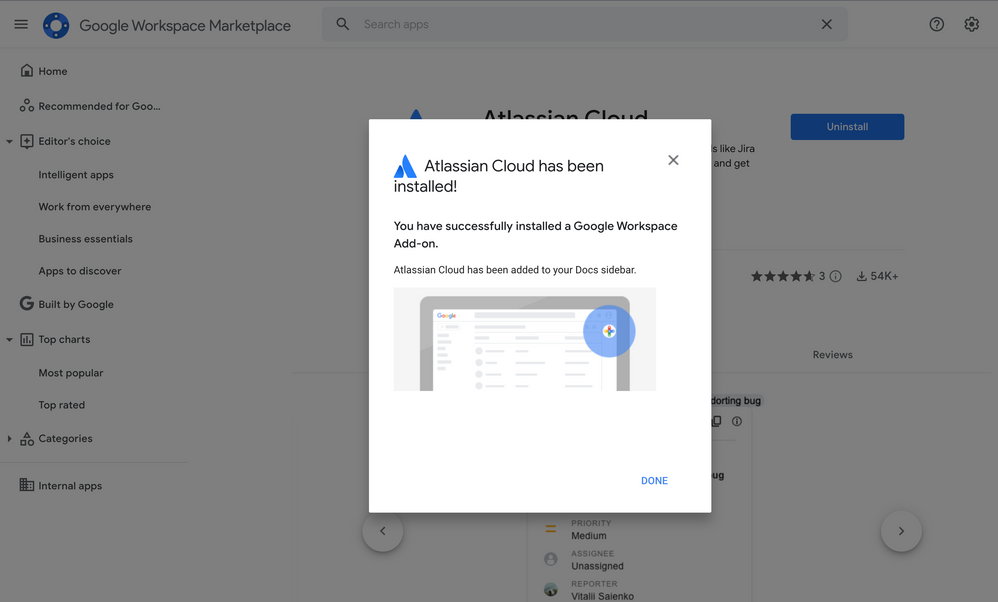This screenshot has height=602, width=998.
Task: Click the Uninstall button
Action: (x=847, y=127)
